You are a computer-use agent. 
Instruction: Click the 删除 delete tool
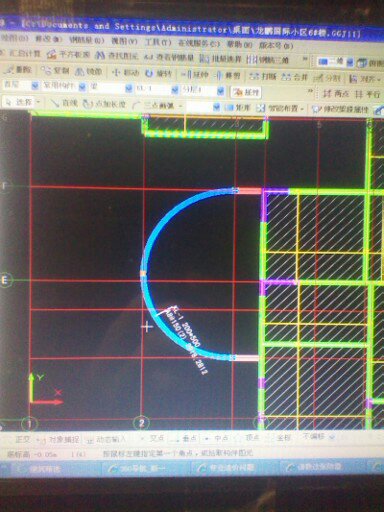(19, 70)
